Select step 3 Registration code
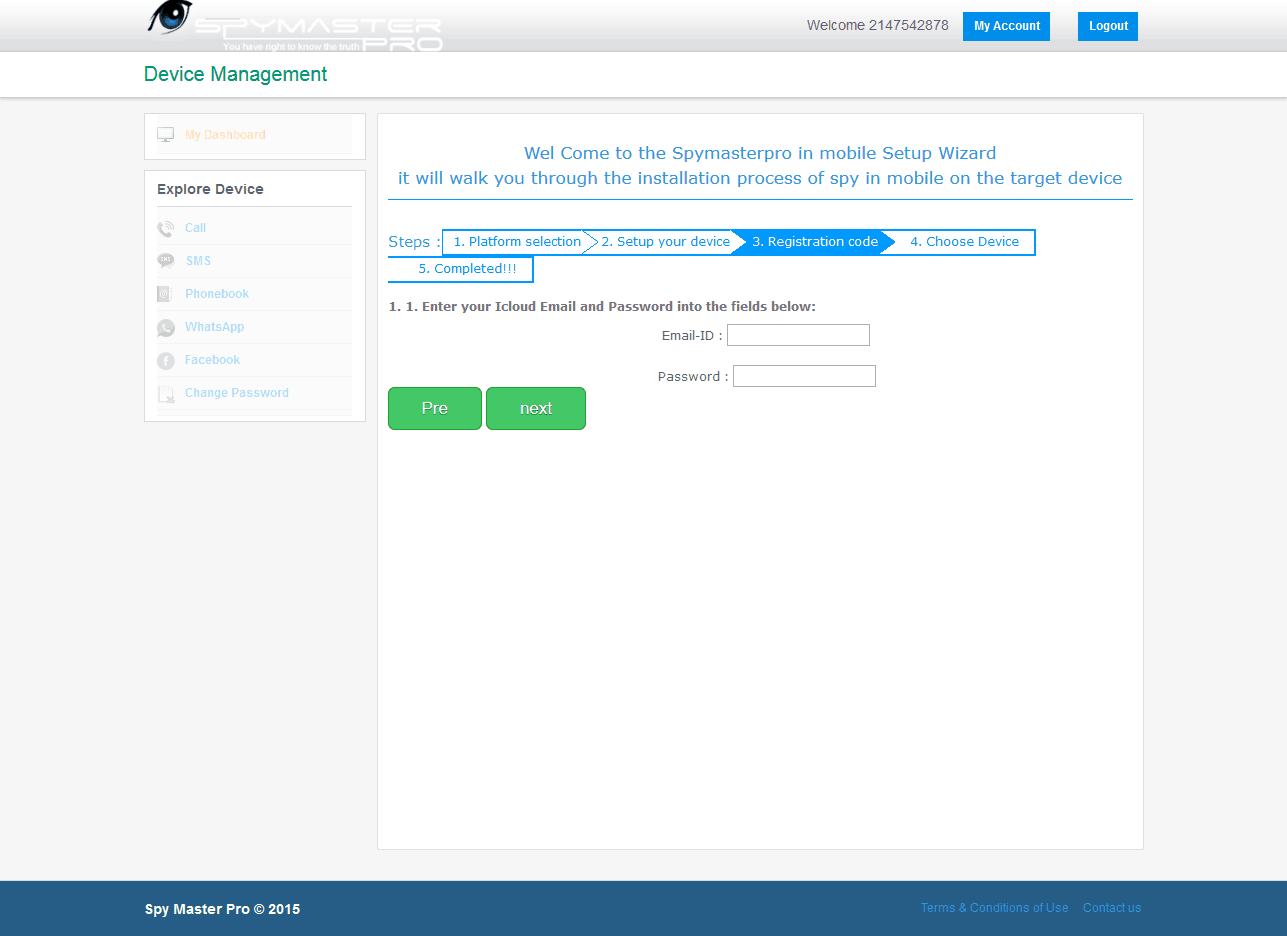Viewport: 1287px width, 936px height. 815,242
